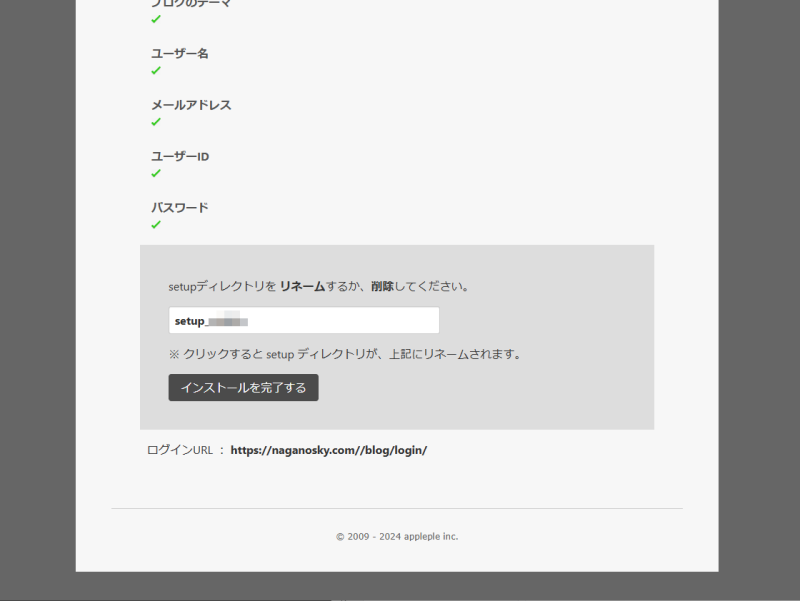Click the appleple inc. copyright footer
The image size is (800, 601).
397,537
